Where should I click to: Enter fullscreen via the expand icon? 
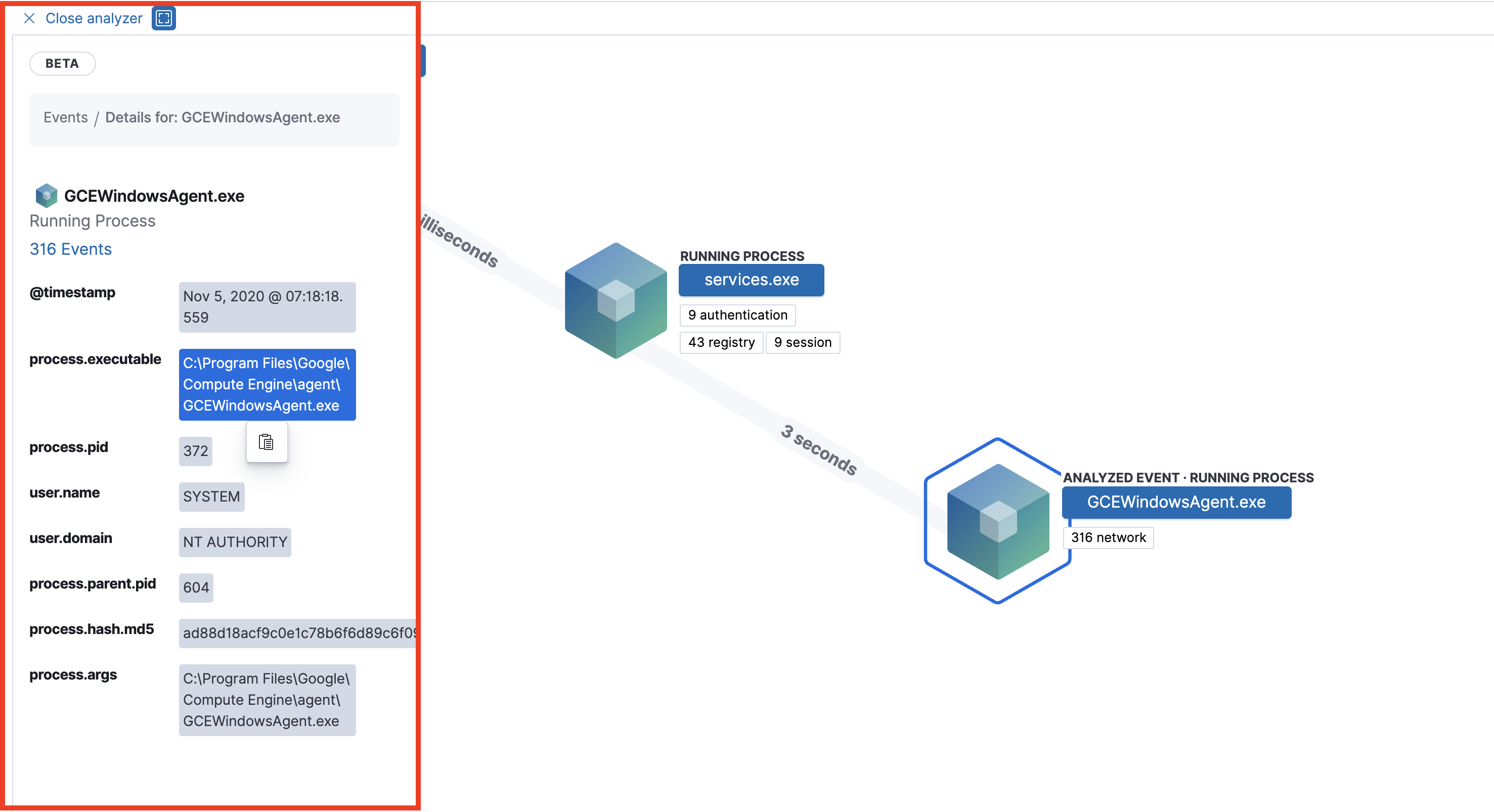163,18
